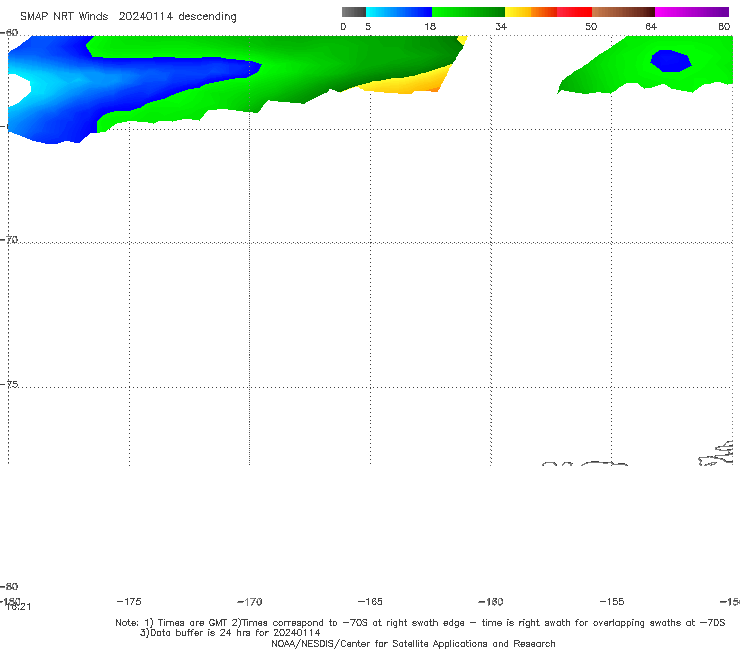Viewport: 740px width, 650px height.
Task: Click the '18' tick label under color bar
Action: (430, 26)
